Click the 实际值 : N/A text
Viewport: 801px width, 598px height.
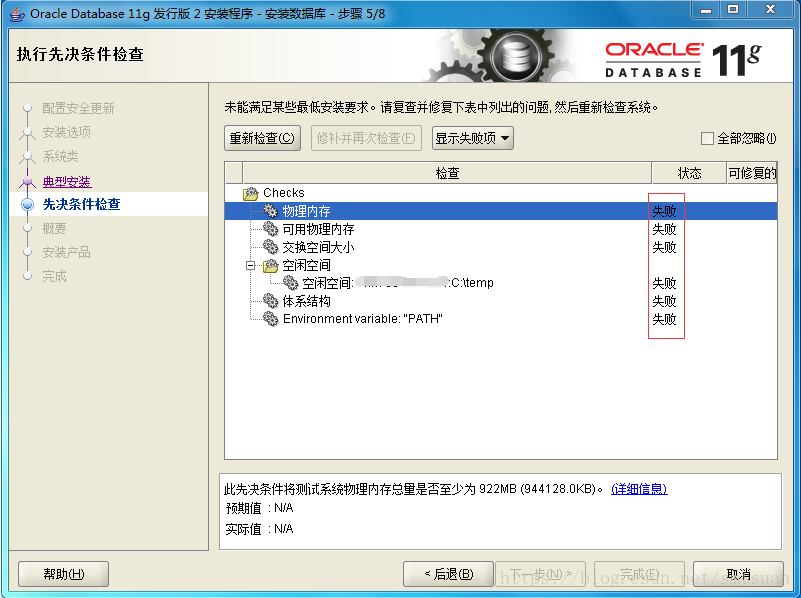point(259,529)
